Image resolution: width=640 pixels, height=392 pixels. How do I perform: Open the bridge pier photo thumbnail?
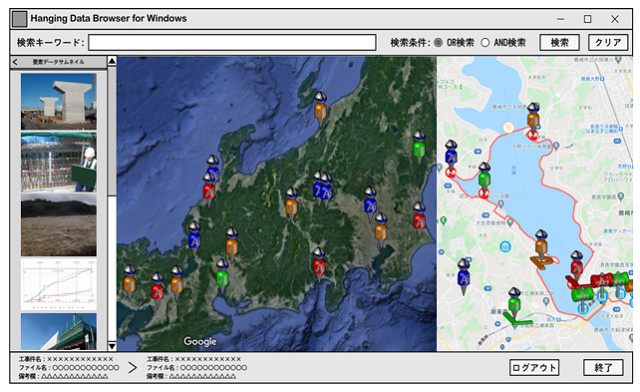59,102
